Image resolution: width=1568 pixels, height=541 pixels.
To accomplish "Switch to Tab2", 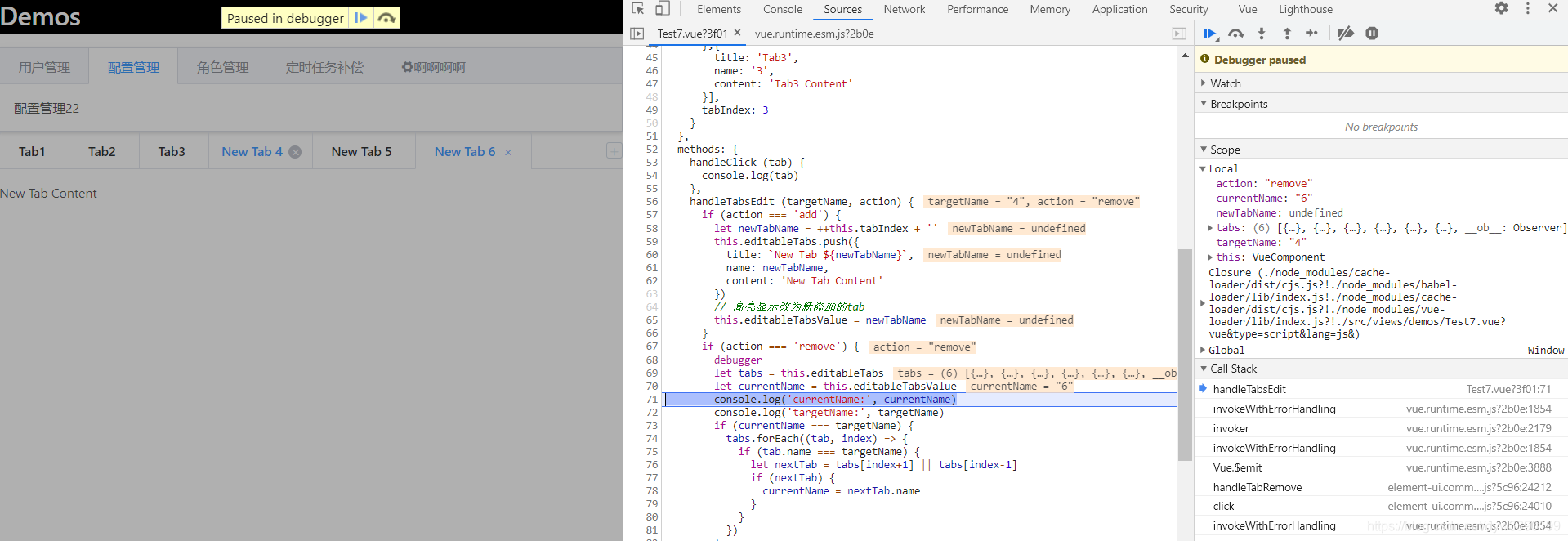I will [x=102, y=151].
